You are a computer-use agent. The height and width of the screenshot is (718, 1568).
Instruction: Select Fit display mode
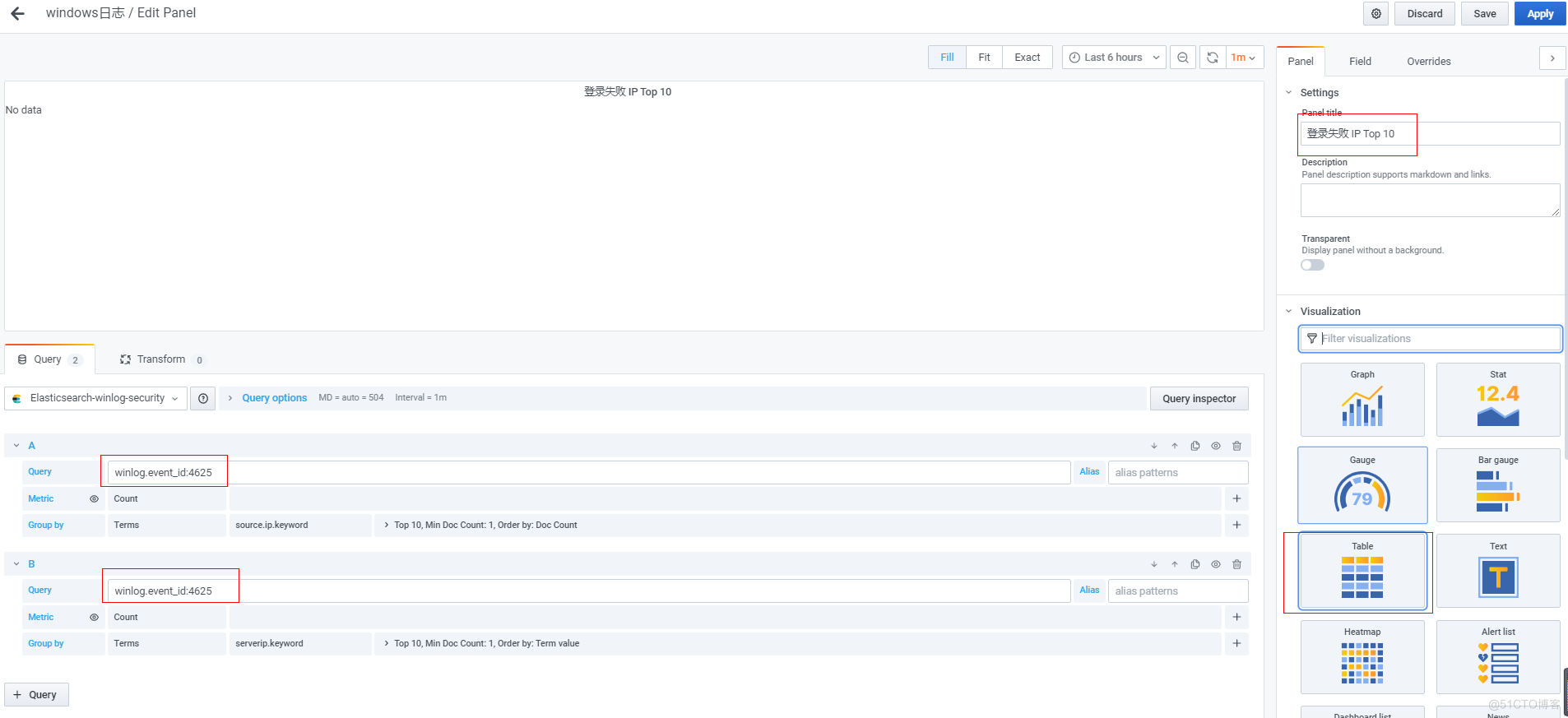[984, 58]
